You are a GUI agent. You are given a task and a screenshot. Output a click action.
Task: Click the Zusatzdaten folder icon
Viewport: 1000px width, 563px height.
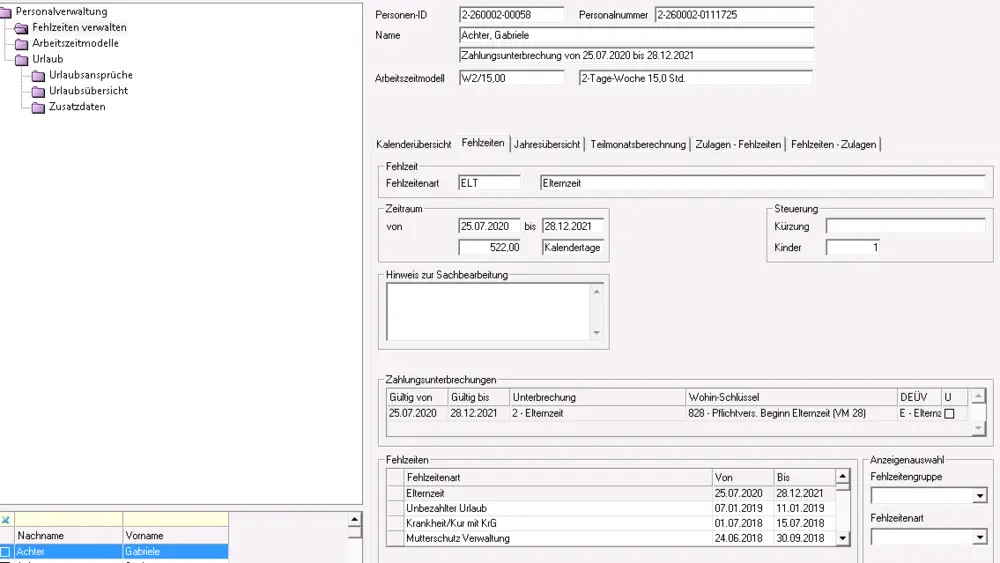(x=38, y=108)
